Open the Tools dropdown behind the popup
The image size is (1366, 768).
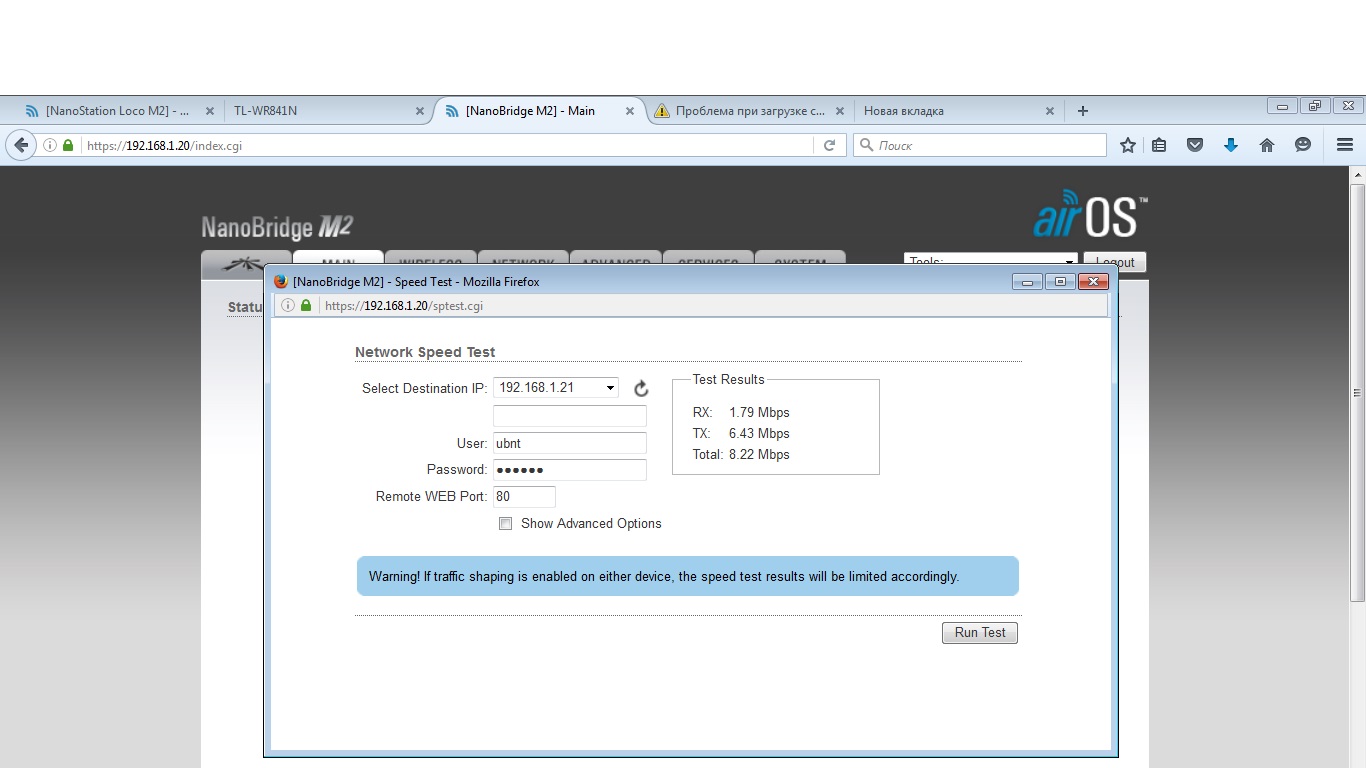991,259
